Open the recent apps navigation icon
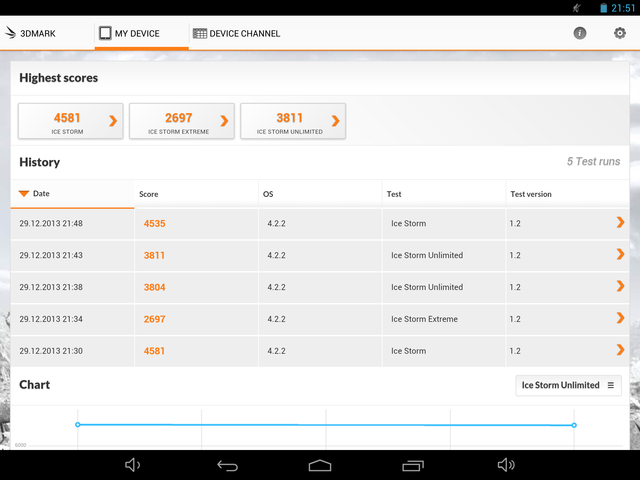The width and height of the screenshot is (640, 480). pos(413,465)
